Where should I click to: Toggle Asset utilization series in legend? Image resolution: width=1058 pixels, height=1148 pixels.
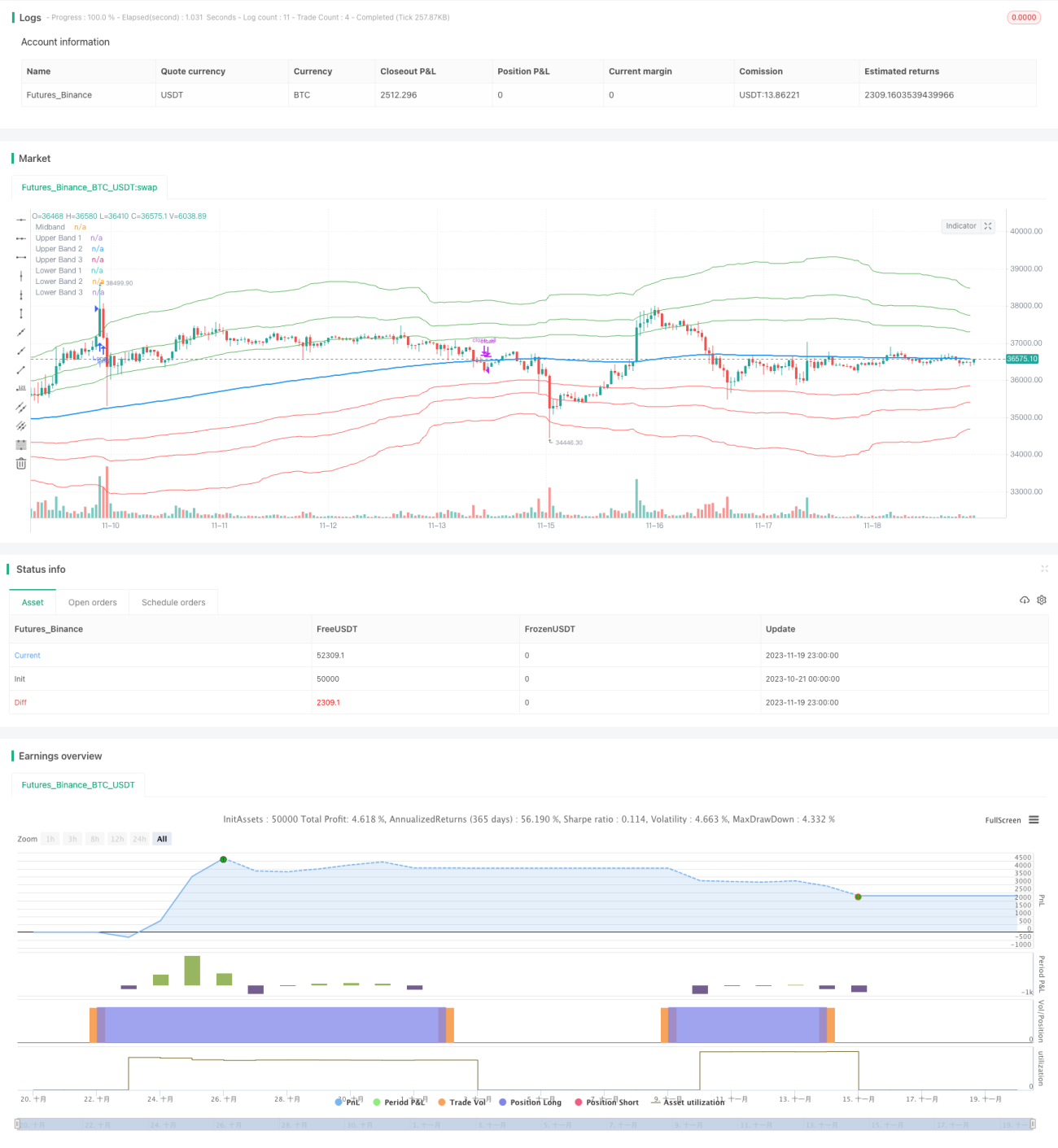point(688,1102)
